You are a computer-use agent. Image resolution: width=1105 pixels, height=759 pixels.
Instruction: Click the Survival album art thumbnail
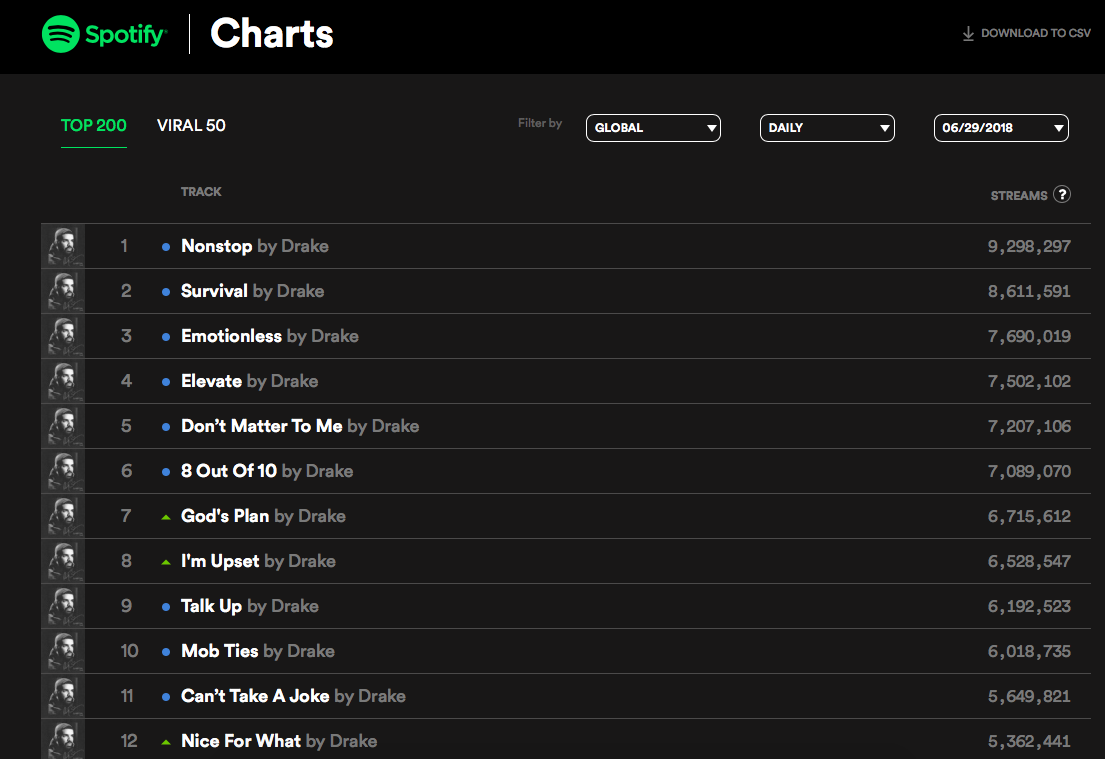tap(63, 291)
